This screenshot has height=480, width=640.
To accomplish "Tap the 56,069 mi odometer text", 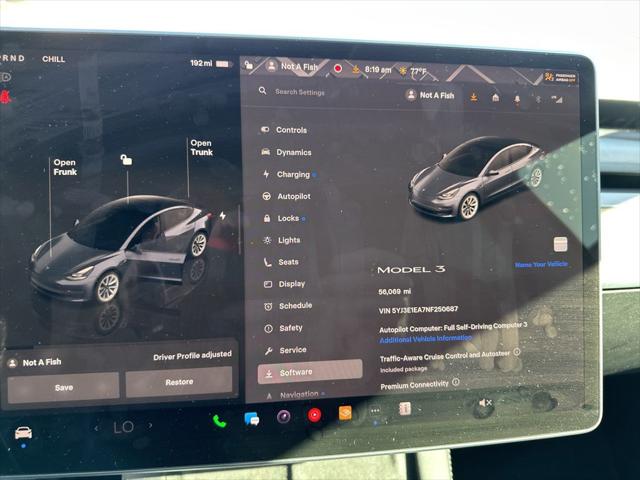I will click(394, 292).
